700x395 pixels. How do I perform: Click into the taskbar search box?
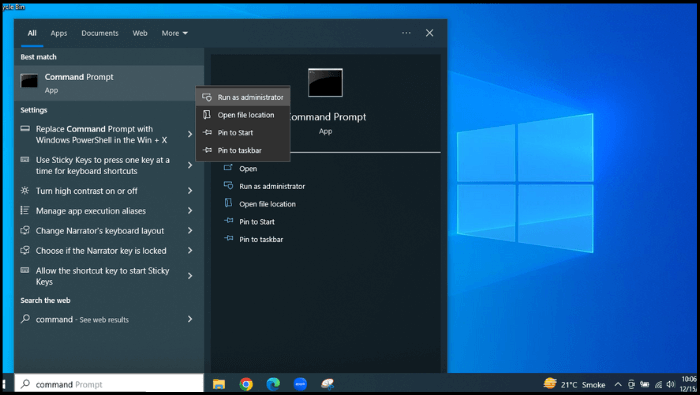click(x=109, y=384)
